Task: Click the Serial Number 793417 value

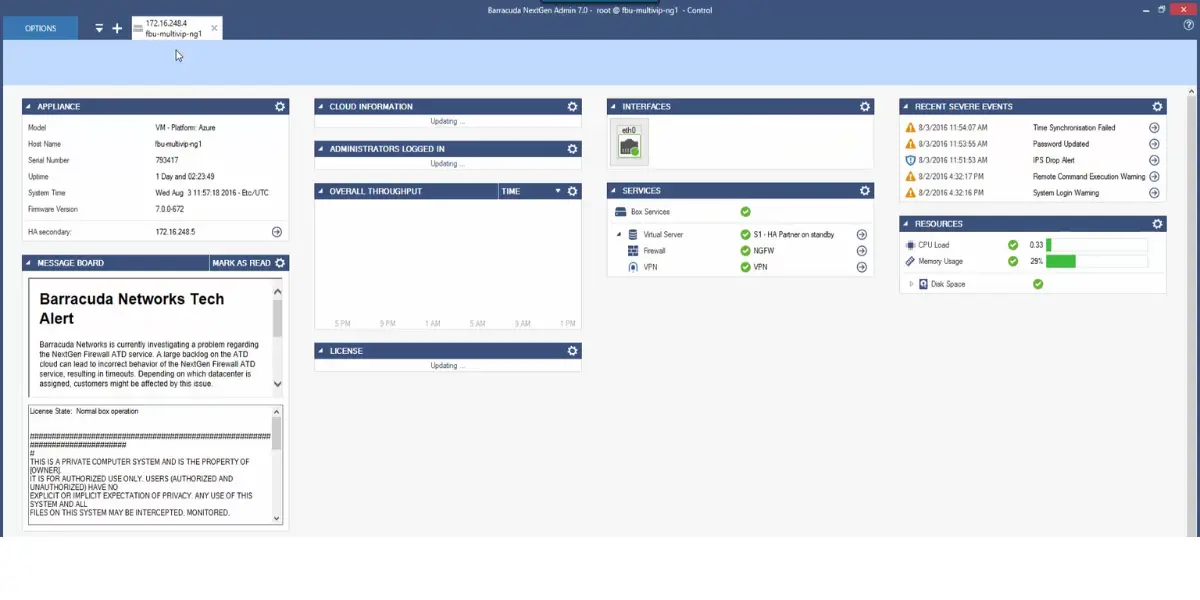Action: [x=167, y=160]
